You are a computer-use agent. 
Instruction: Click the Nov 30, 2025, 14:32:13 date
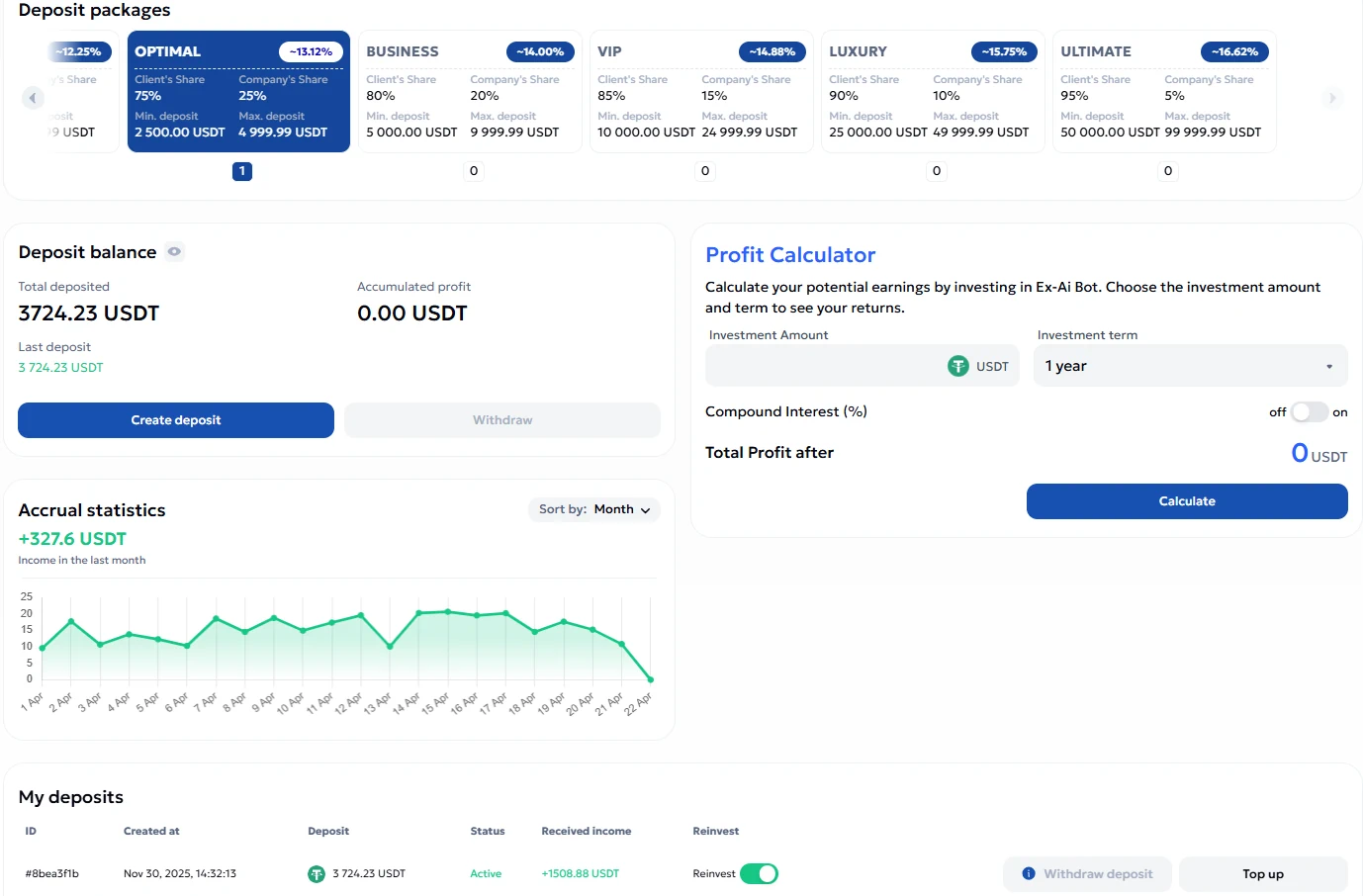pyautogui.click(x=180, y=874)
